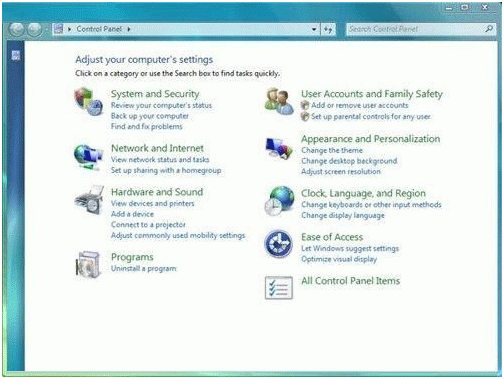Viewport: 504px width, 379px height.
Task: Open the User Accounts people icon
Action: point(279,101)
